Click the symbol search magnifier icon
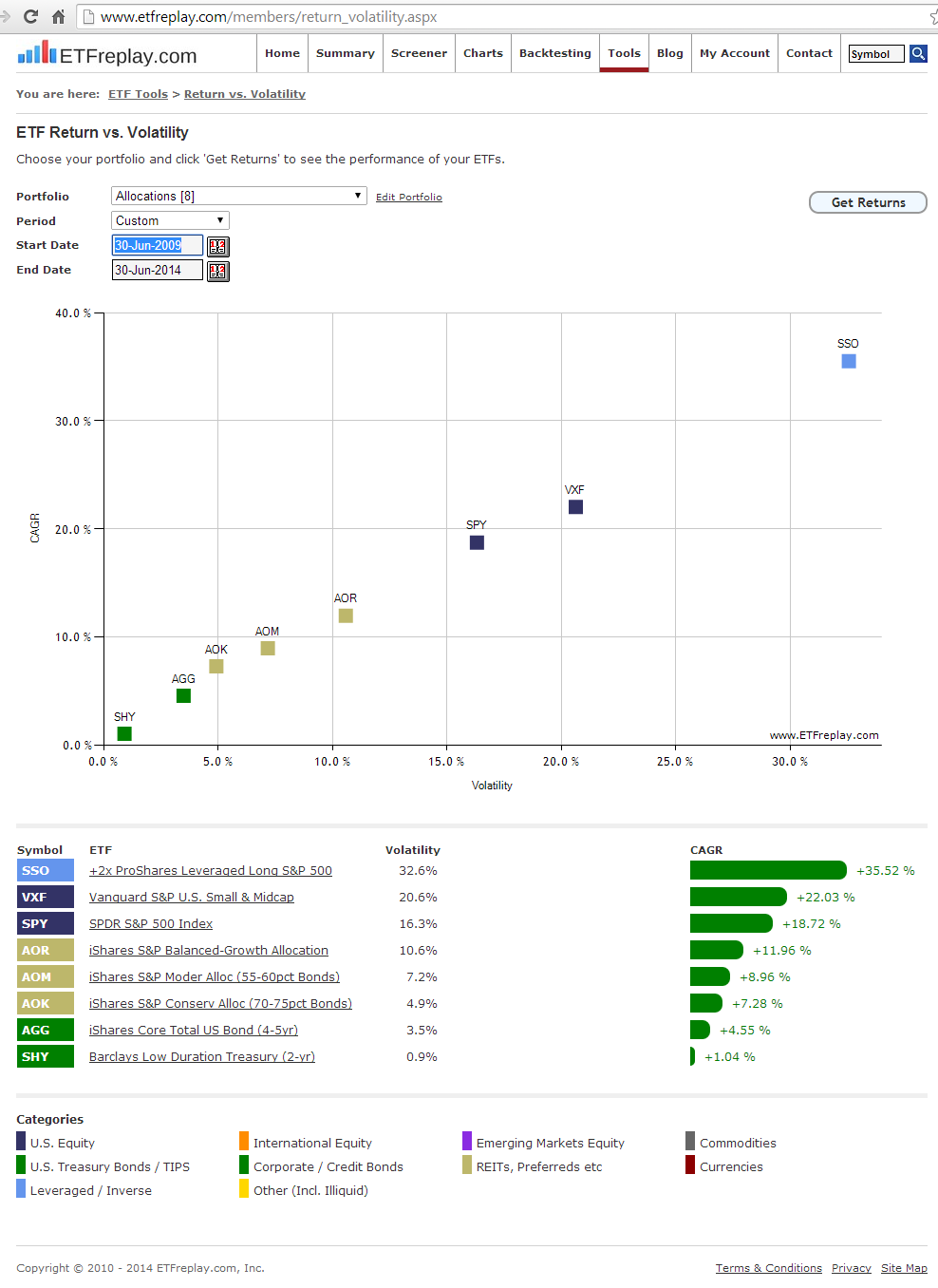Screen dimensions: 938x1288 [918, 53]
